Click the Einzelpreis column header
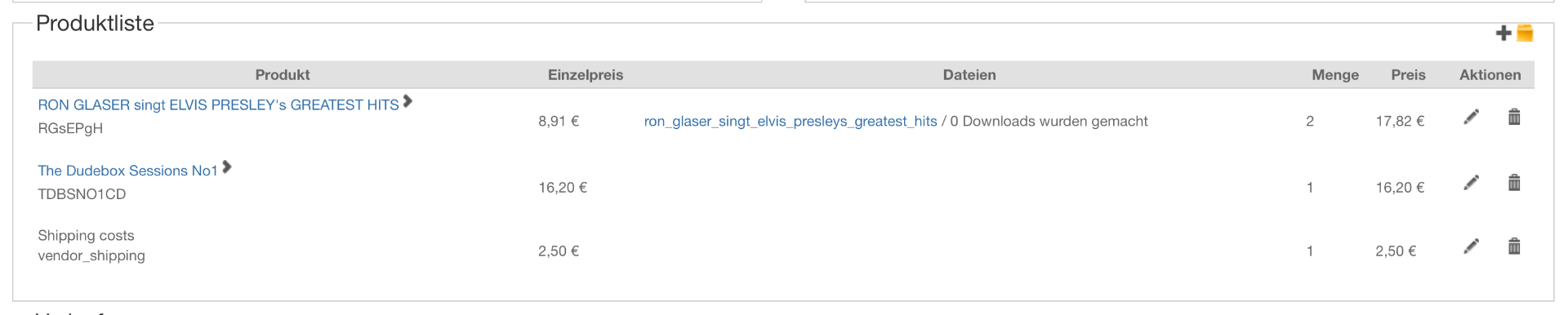The height and width of the screenshot is (315, 1568). (586, 75)
